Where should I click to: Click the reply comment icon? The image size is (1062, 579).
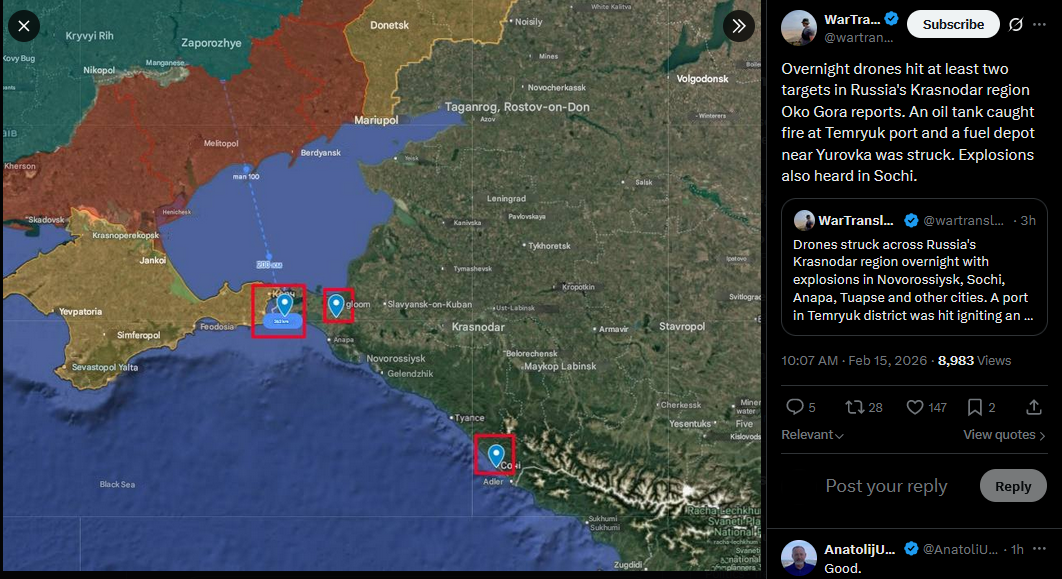coord(794,406)
